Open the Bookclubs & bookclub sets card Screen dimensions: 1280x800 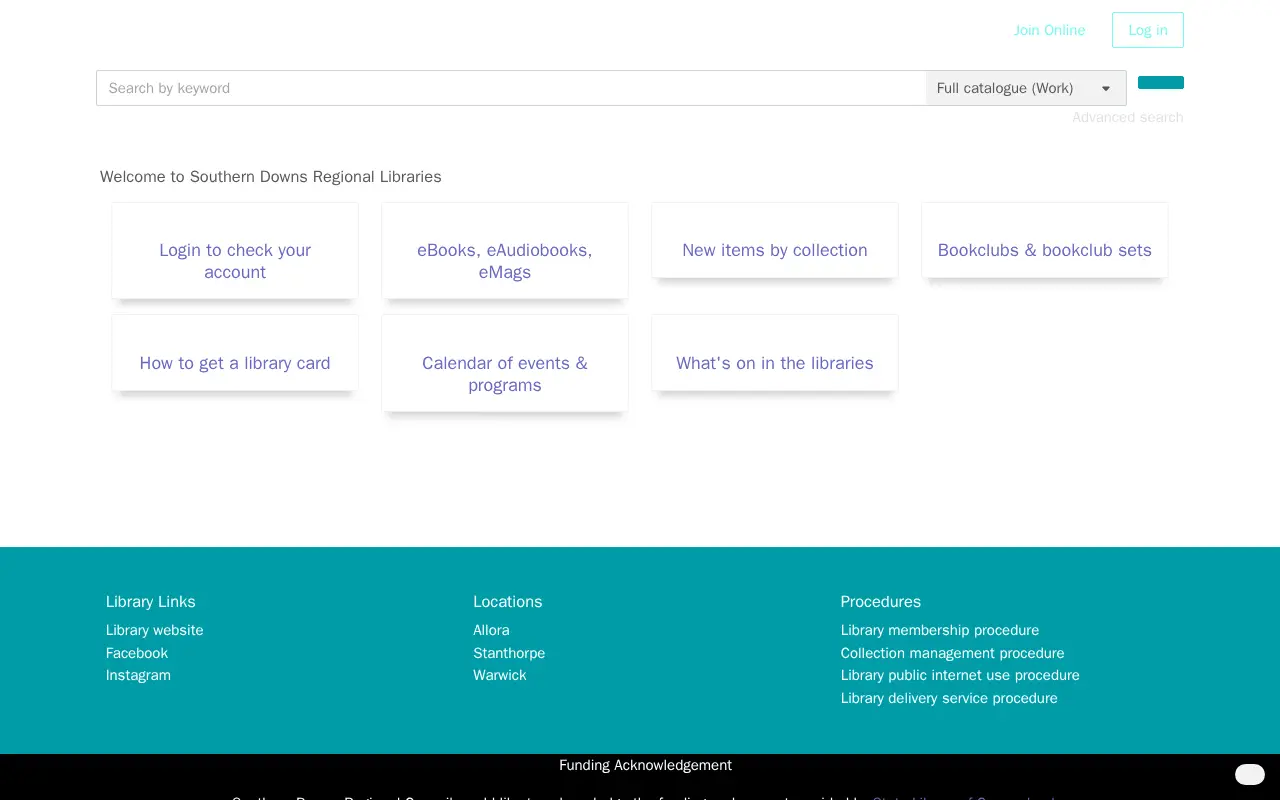1045,240
